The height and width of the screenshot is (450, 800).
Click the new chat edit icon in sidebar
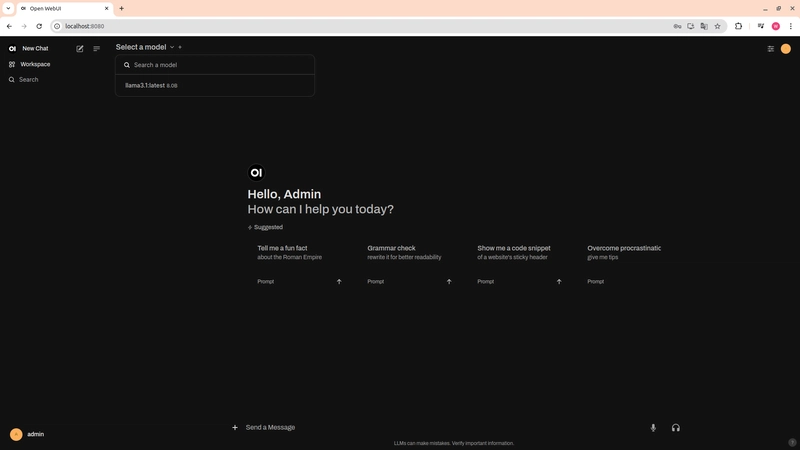pos(80,48)
